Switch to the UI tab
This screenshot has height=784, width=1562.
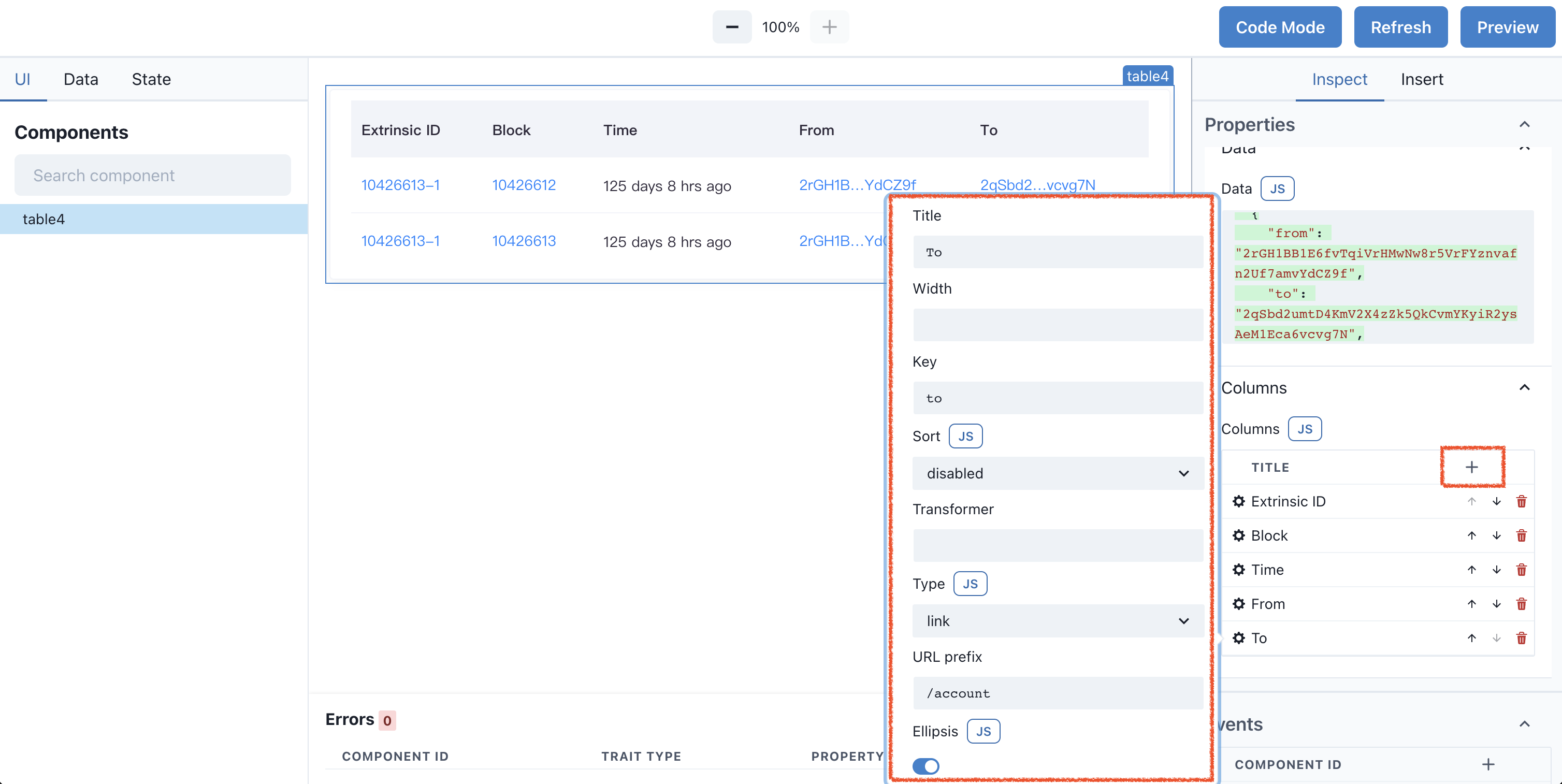[22, 79]
